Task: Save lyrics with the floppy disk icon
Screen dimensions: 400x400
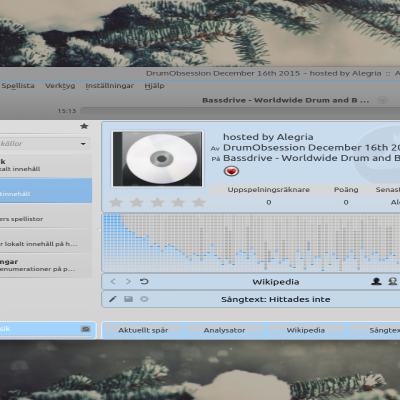Action: [x=128, y=299]
